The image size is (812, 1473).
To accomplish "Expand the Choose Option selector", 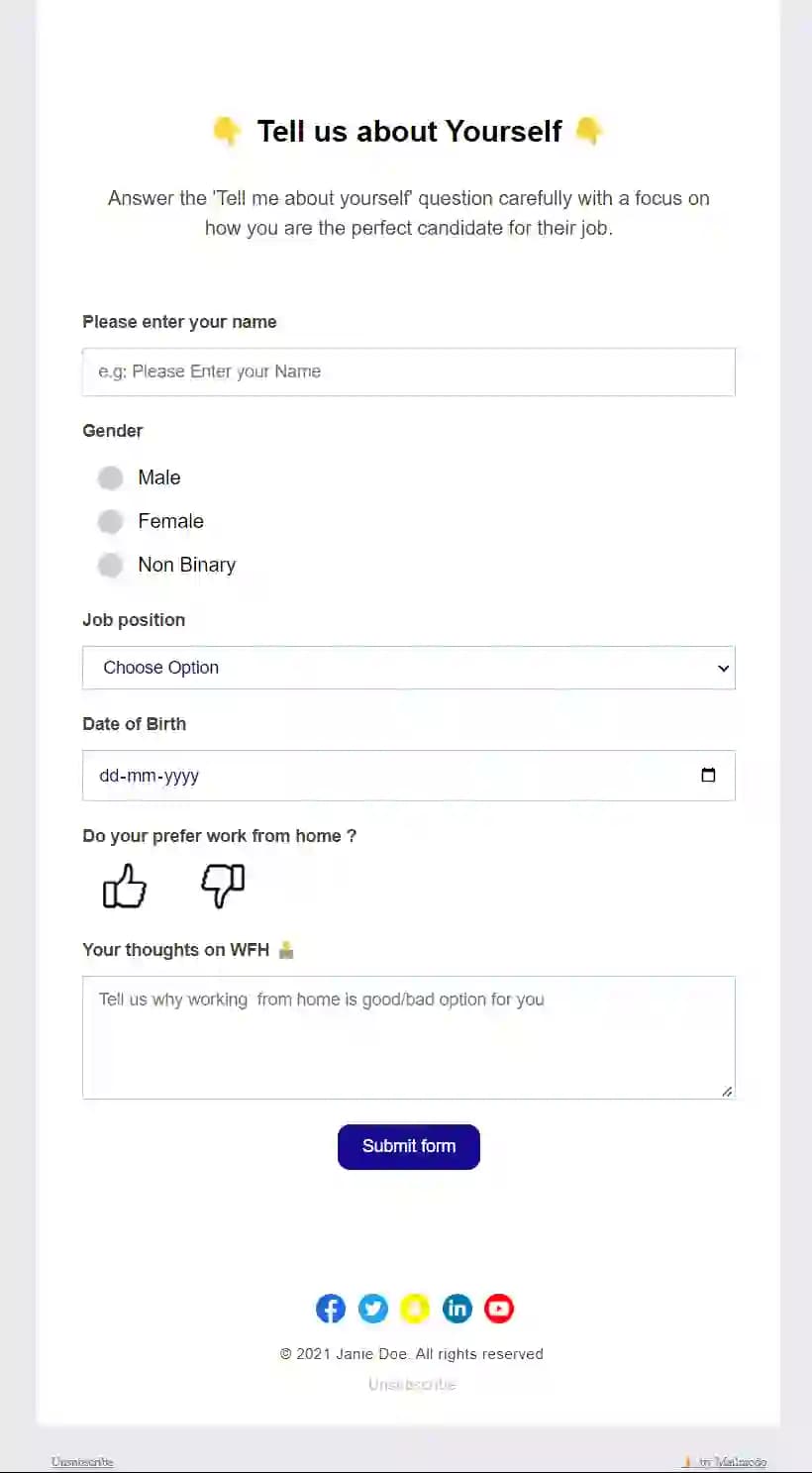I will pos(409,668).
